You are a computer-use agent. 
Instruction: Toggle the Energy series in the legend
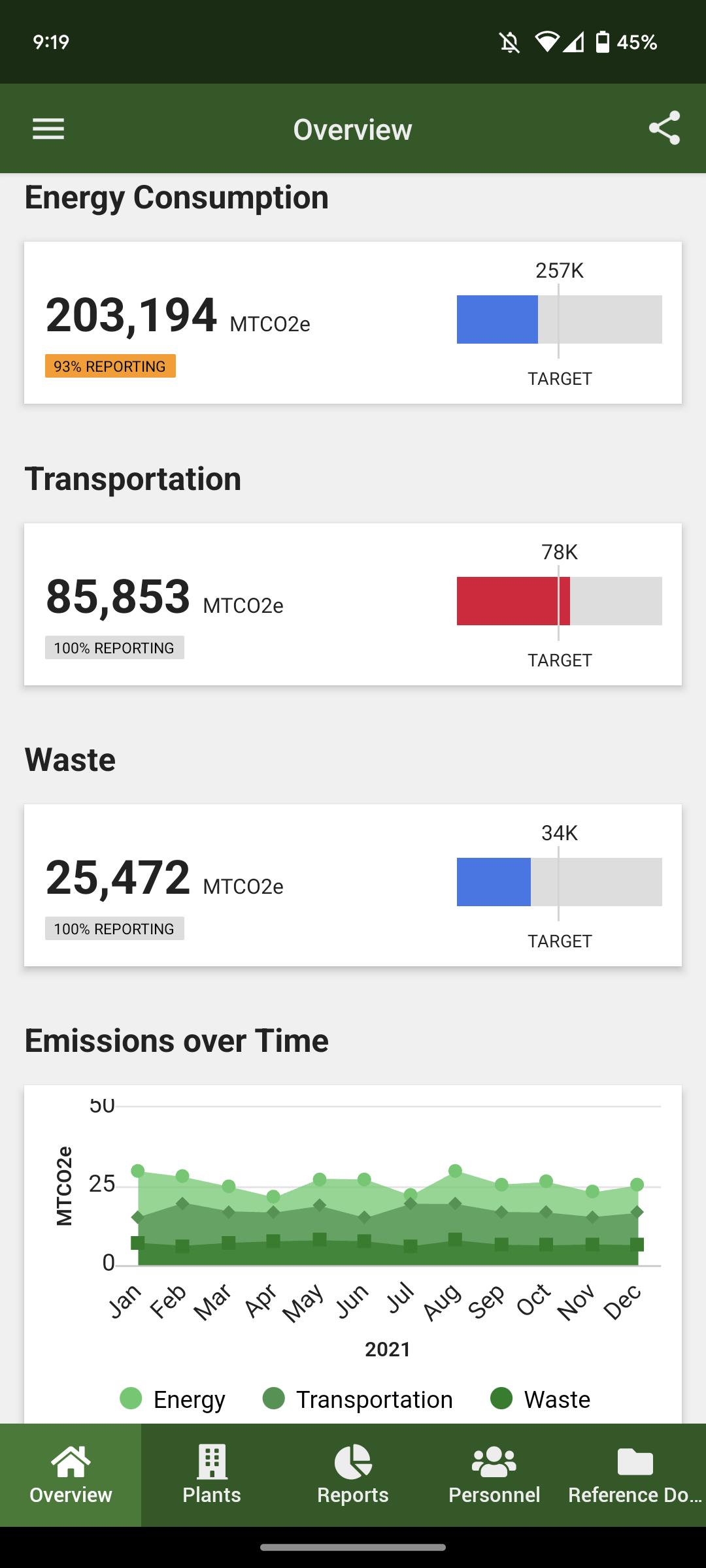pyautogui.click(x=173, y=1399)
